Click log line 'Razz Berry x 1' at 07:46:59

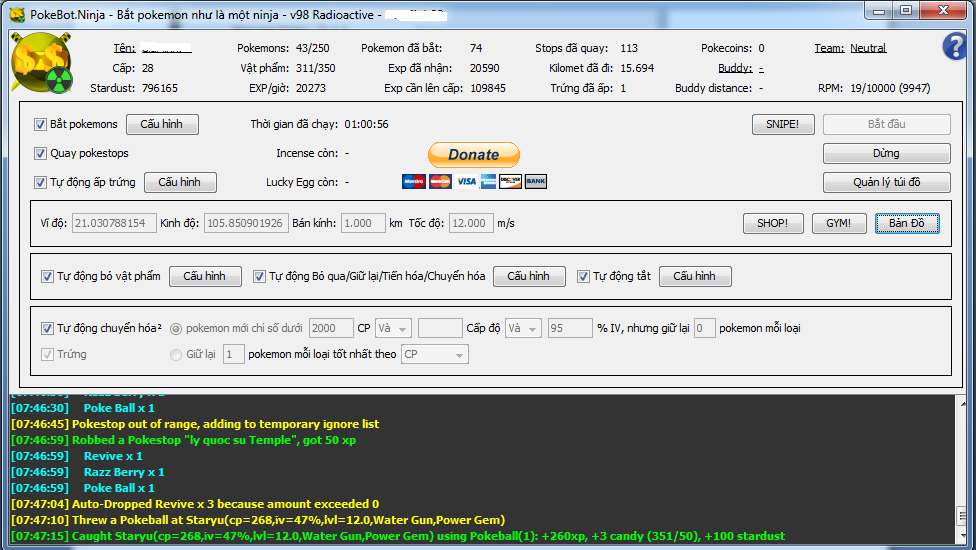[x=88, y=472]
